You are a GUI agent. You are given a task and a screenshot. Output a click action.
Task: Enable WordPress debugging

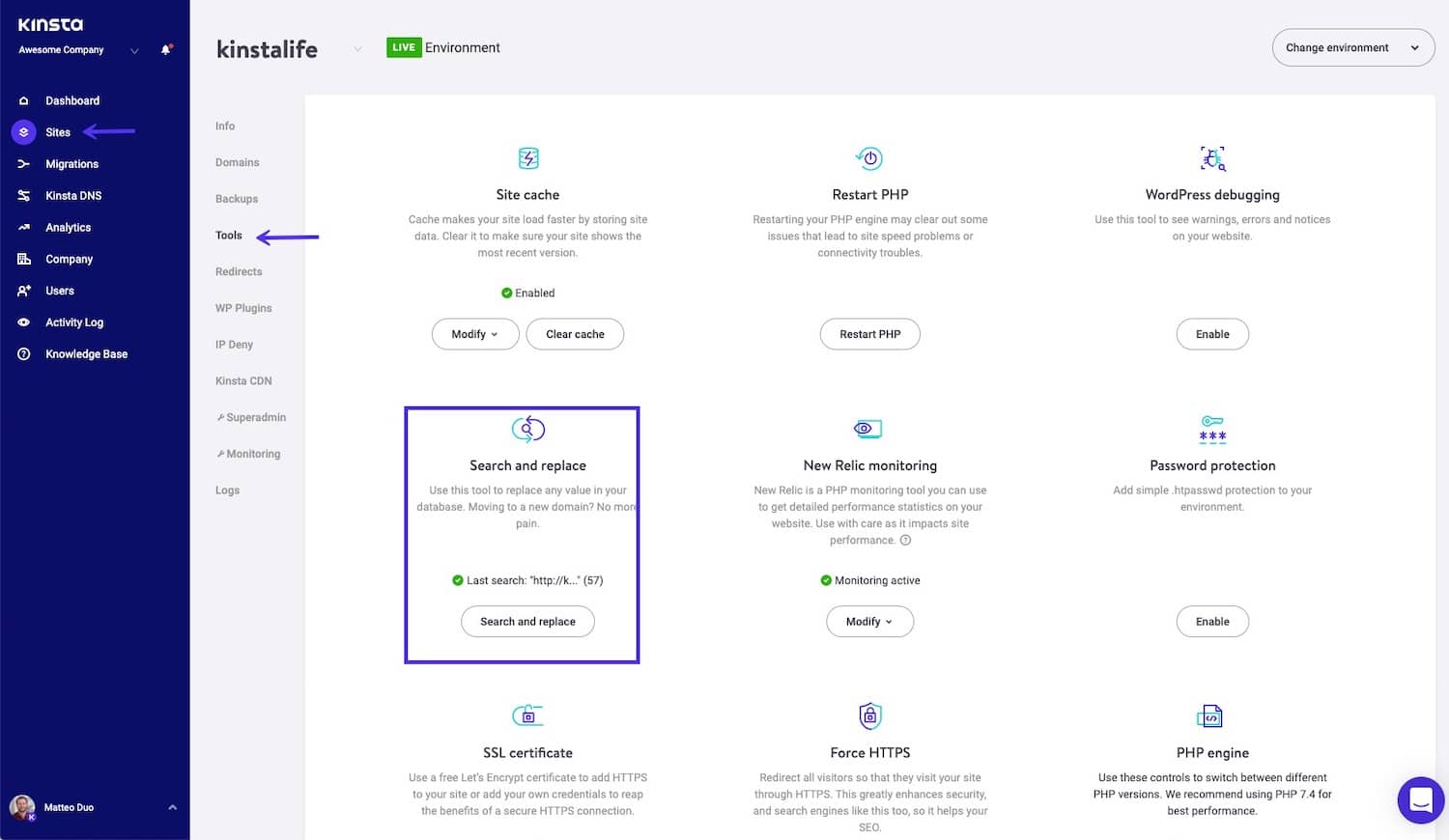(1212, 333)
